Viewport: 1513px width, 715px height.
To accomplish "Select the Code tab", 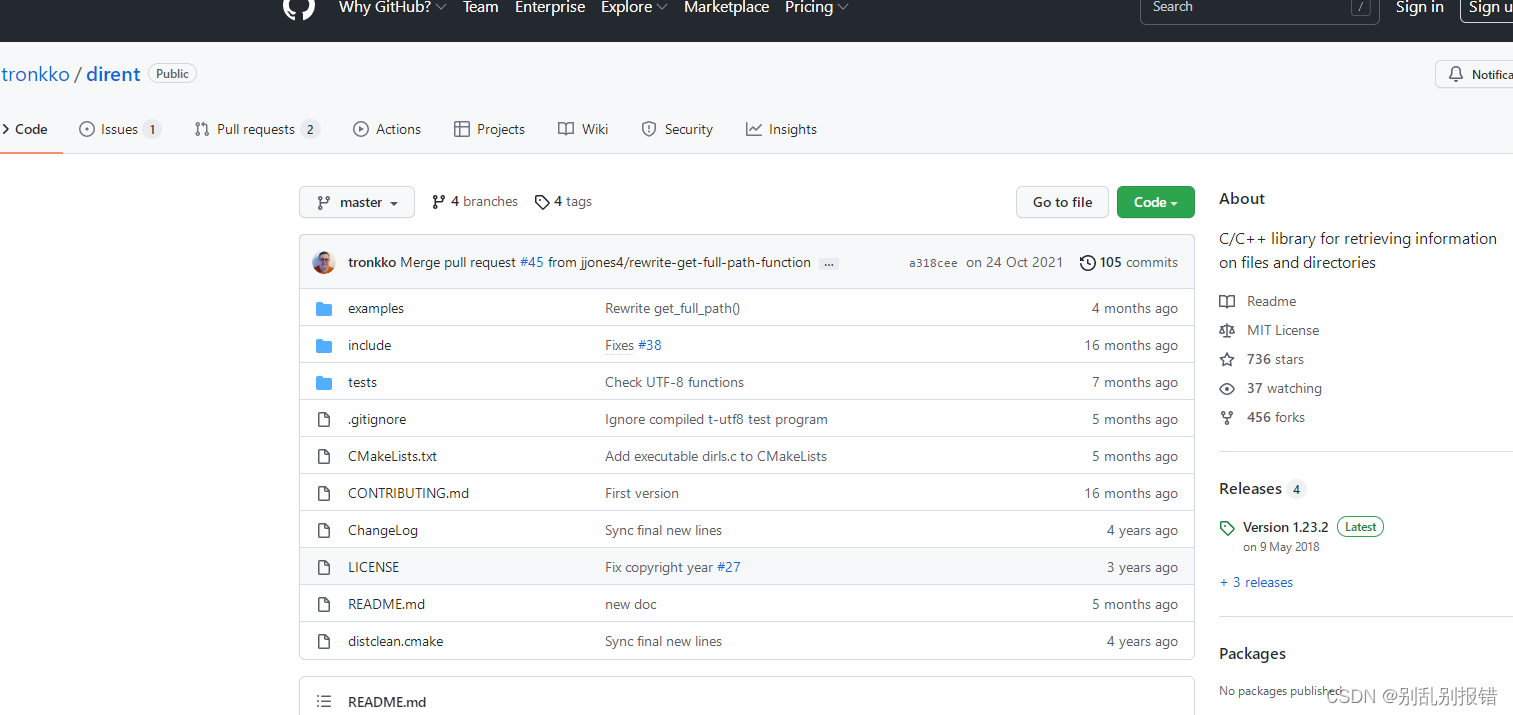I will tap(25, 129).
